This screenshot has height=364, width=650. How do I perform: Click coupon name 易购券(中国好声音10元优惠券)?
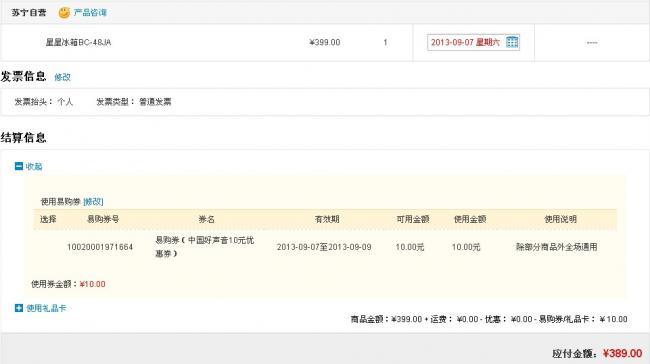pyautogui.click(x=204, y=247)
